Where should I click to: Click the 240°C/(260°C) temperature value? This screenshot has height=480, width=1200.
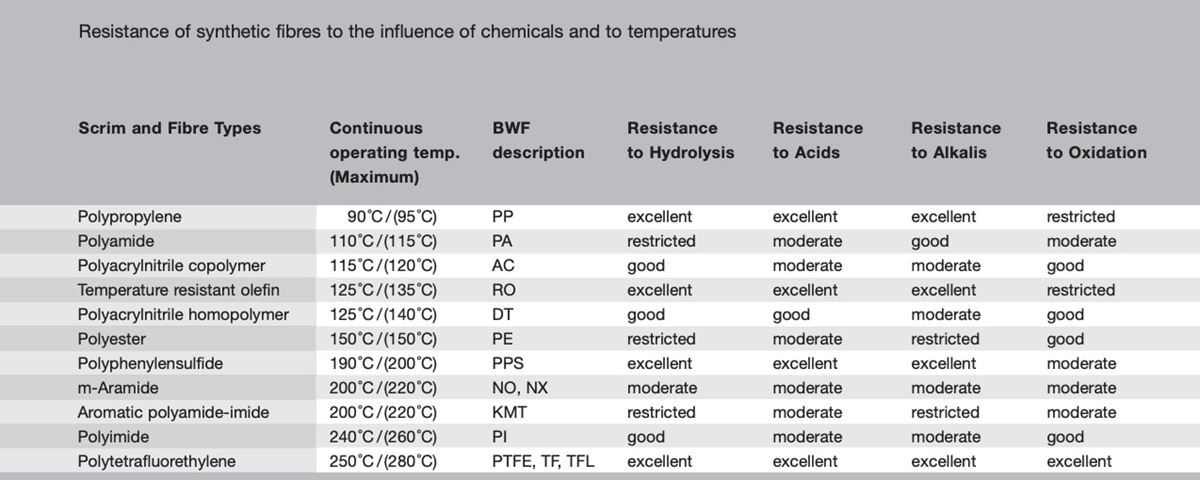click(383, 437)
